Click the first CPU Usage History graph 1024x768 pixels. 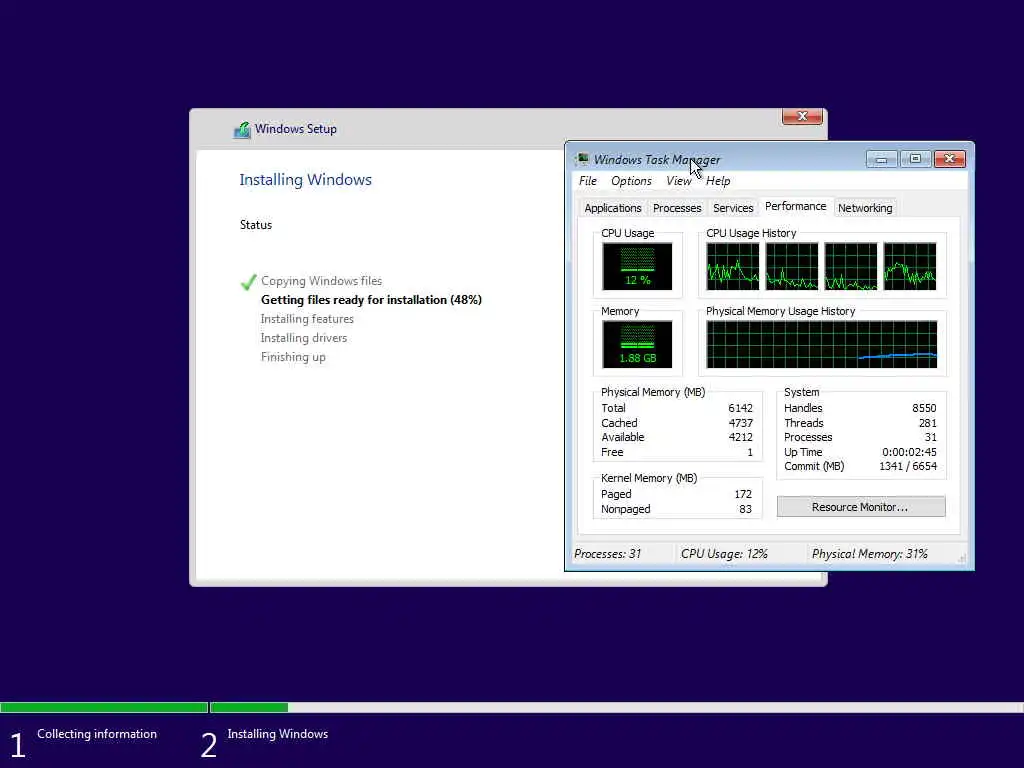point(733,266)
